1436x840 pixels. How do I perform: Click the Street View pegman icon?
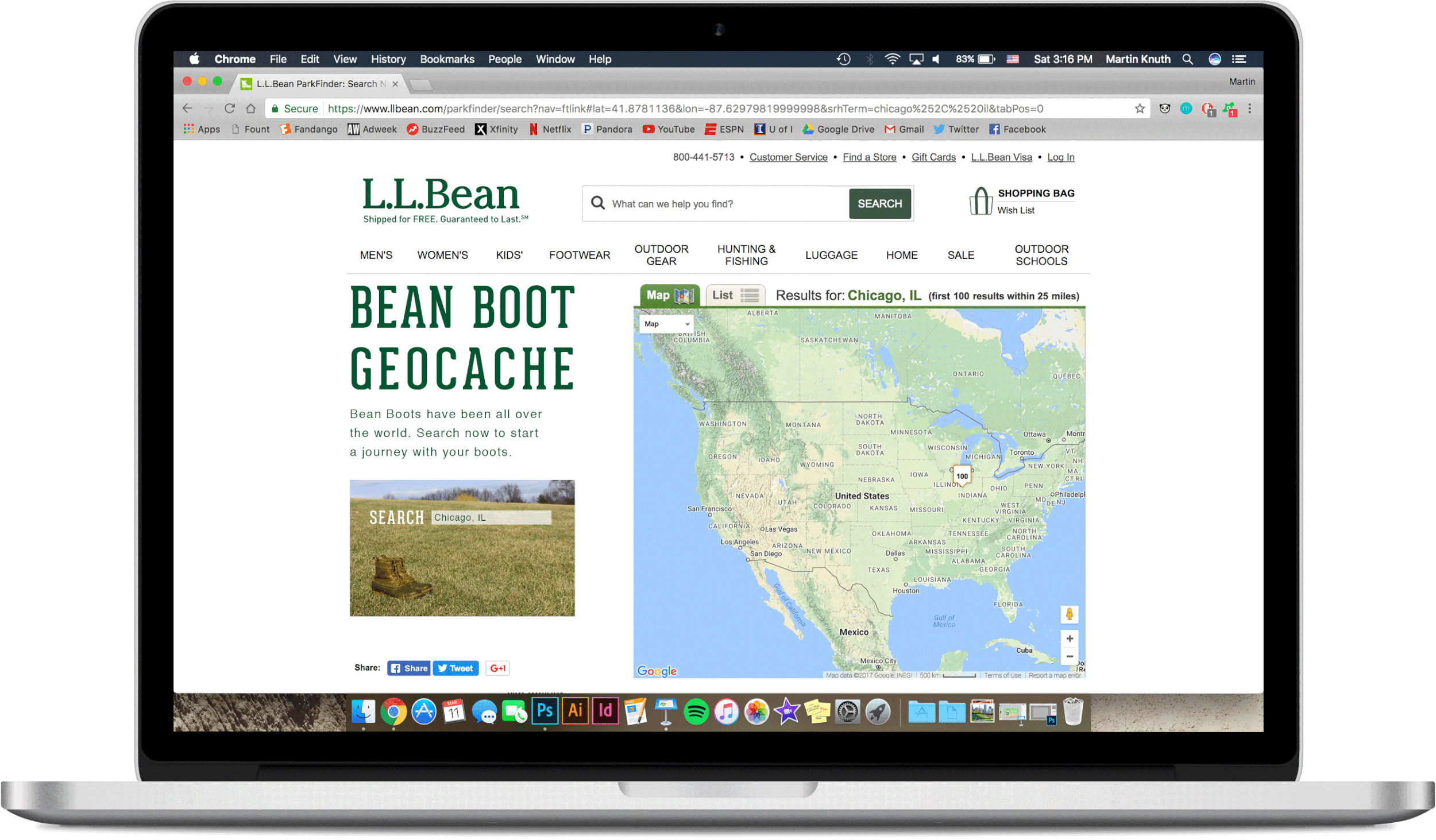click(x=1069, y=614)
